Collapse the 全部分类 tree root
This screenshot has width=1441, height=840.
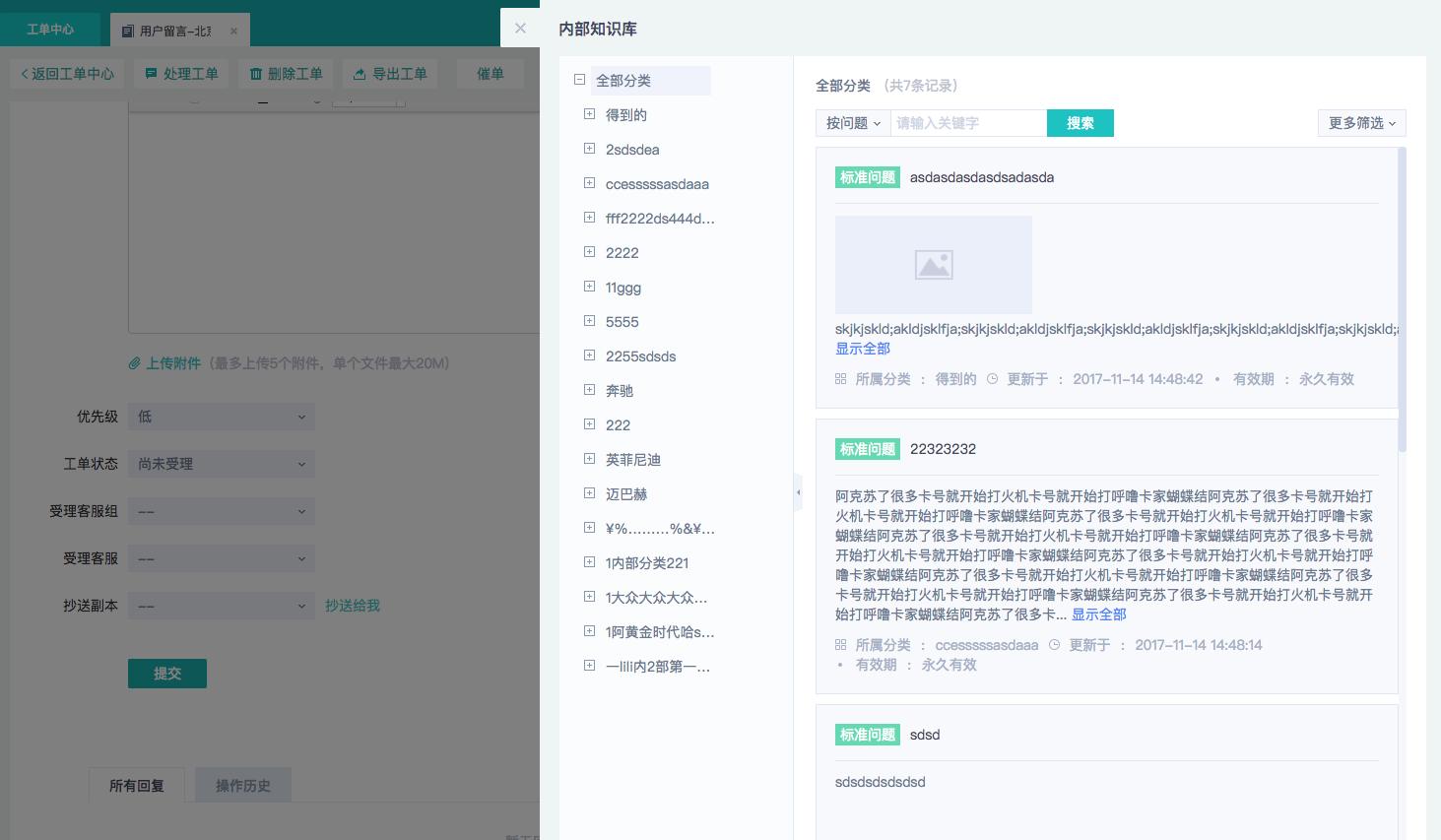click(x=580, y=80)
